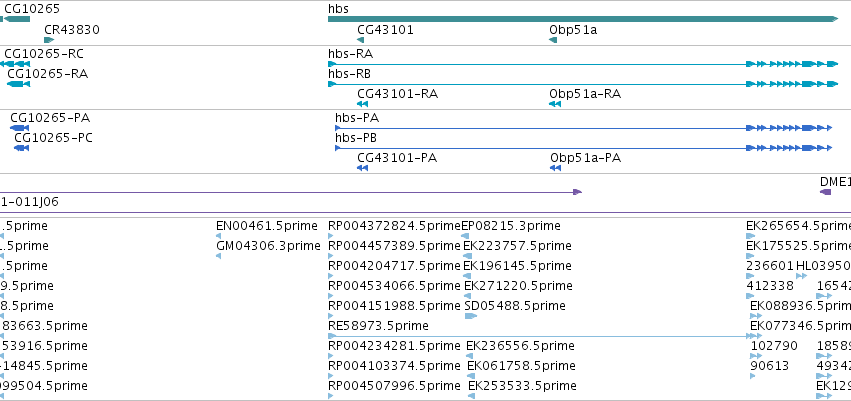The image size is (851, 401).
Task: Select the GM04306.3prime EST arrow
Action: tap(218, 256)
